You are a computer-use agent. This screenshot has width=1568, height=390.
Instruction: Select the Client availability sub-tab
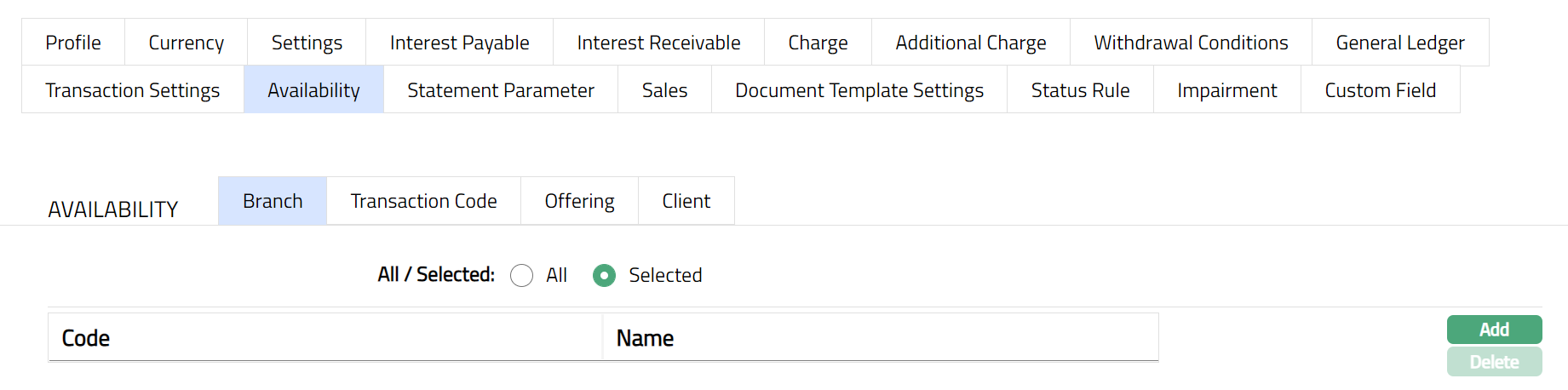[686, 201]
